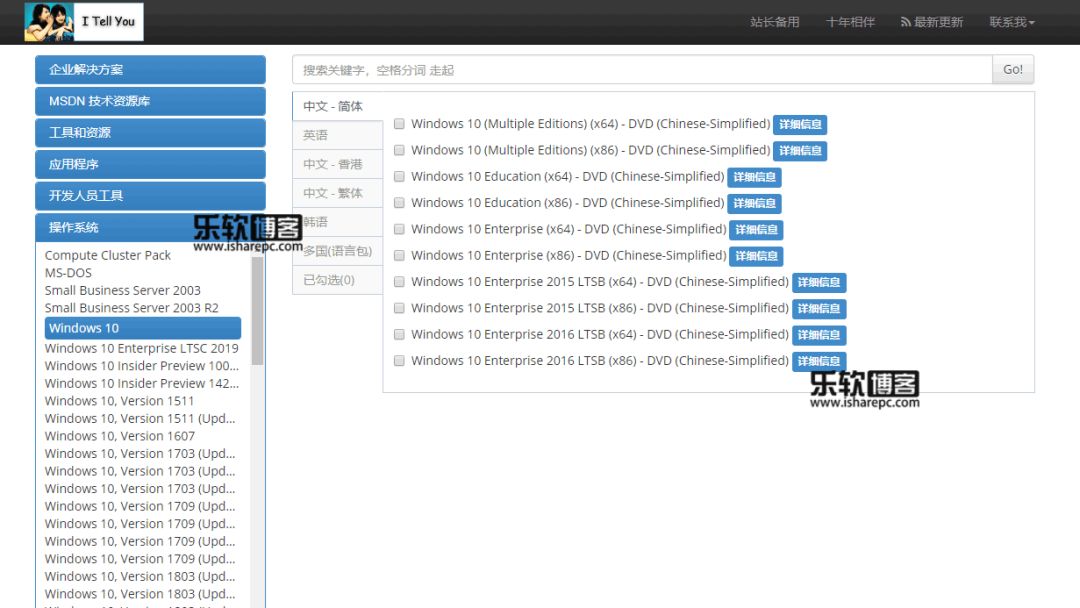1080x608 pixels.
Task: Click the Go! search button
Action: point(1012,70)
